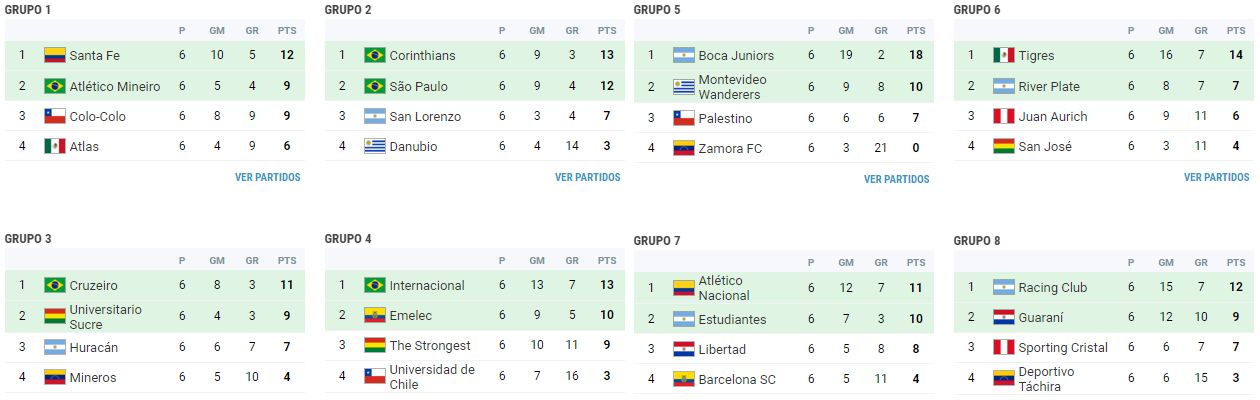This screenshot has height=400, width=1260.
Task: Click the Ecuador flag next to Emelec
Action: click(375, 316)
